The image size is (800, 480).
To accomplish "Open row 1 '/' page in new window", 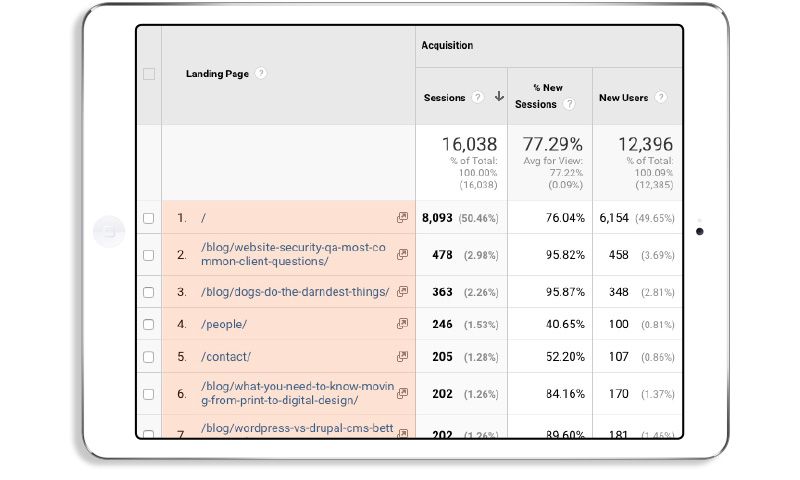I will 403,217.
